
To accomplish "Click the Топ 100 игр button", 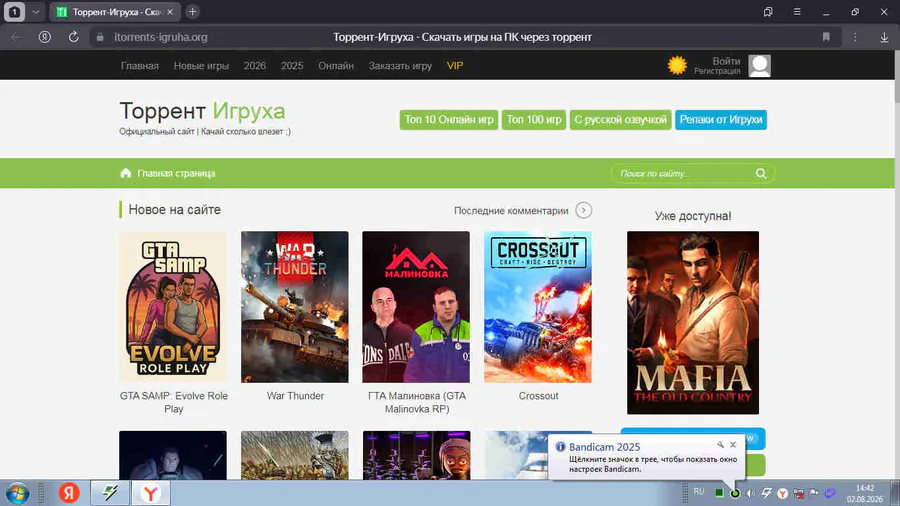I will pos(534,119).
